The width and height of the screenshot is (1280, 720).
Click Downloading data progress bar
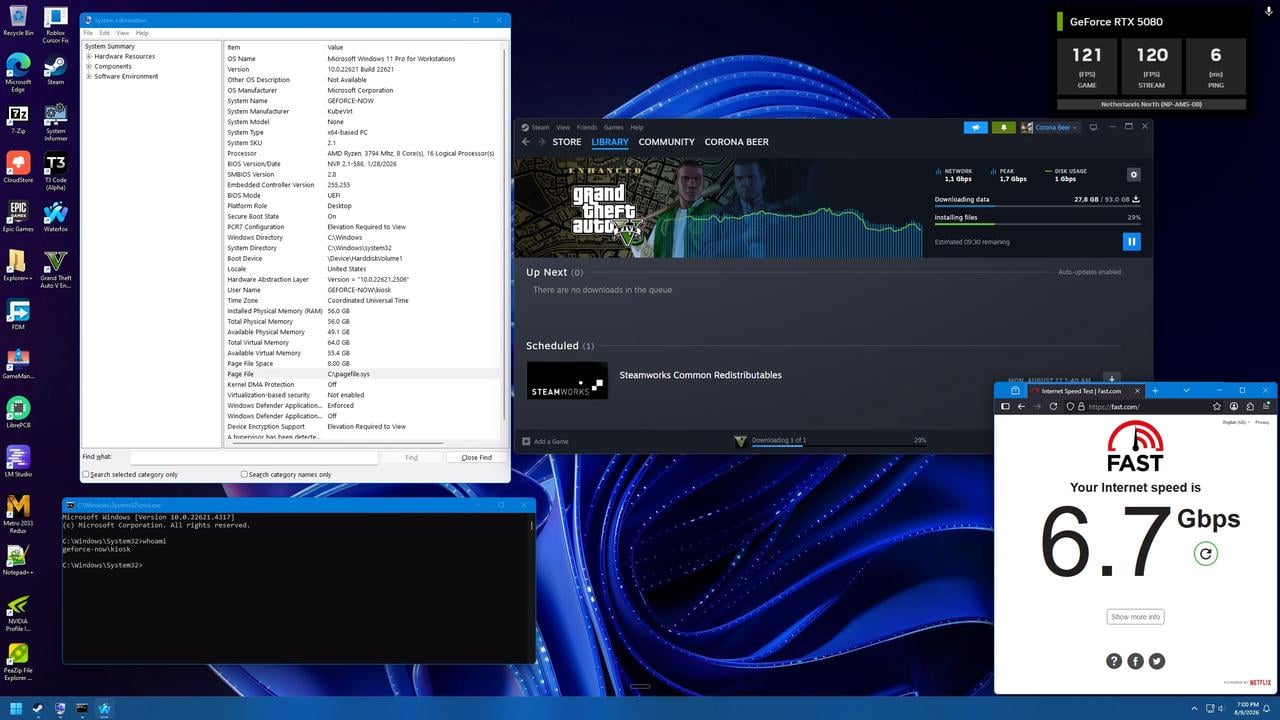(1037, 206)
